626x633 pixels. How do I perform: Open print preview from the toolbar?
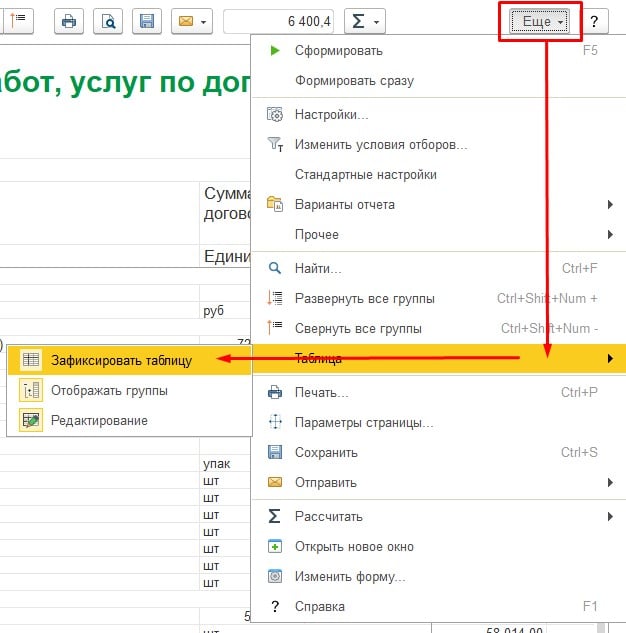(x=108, y=20)
